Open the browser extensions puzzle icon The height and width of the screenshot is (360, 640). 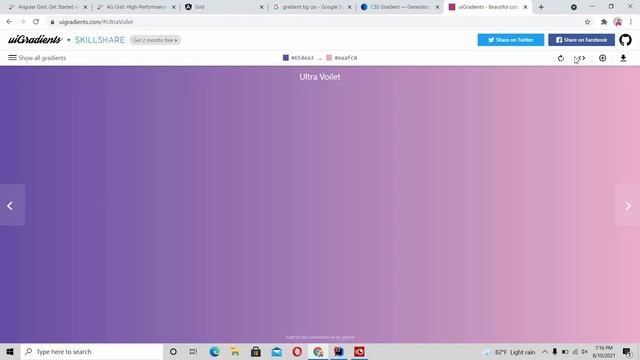(604, 22)
